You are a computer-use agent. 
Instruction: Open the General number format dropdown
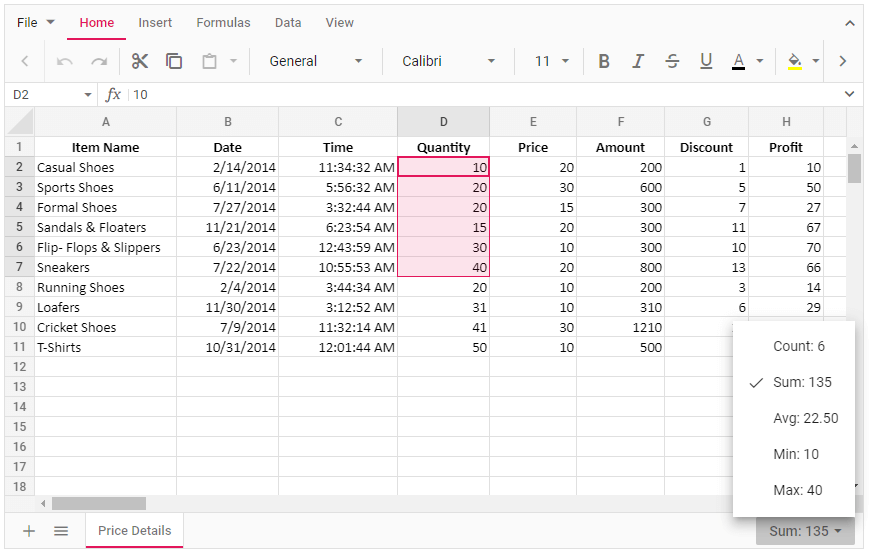click(x=315, y=61)
